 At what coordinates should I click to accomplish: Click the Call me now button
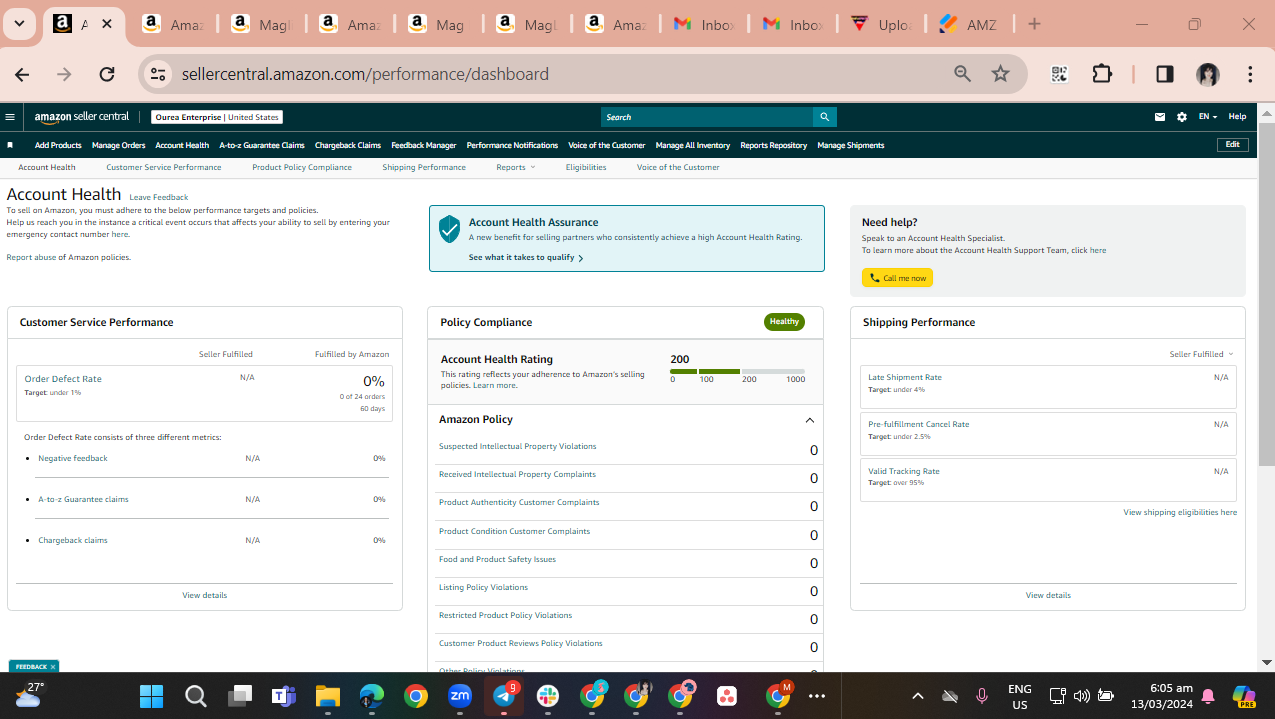click(897, 278)
